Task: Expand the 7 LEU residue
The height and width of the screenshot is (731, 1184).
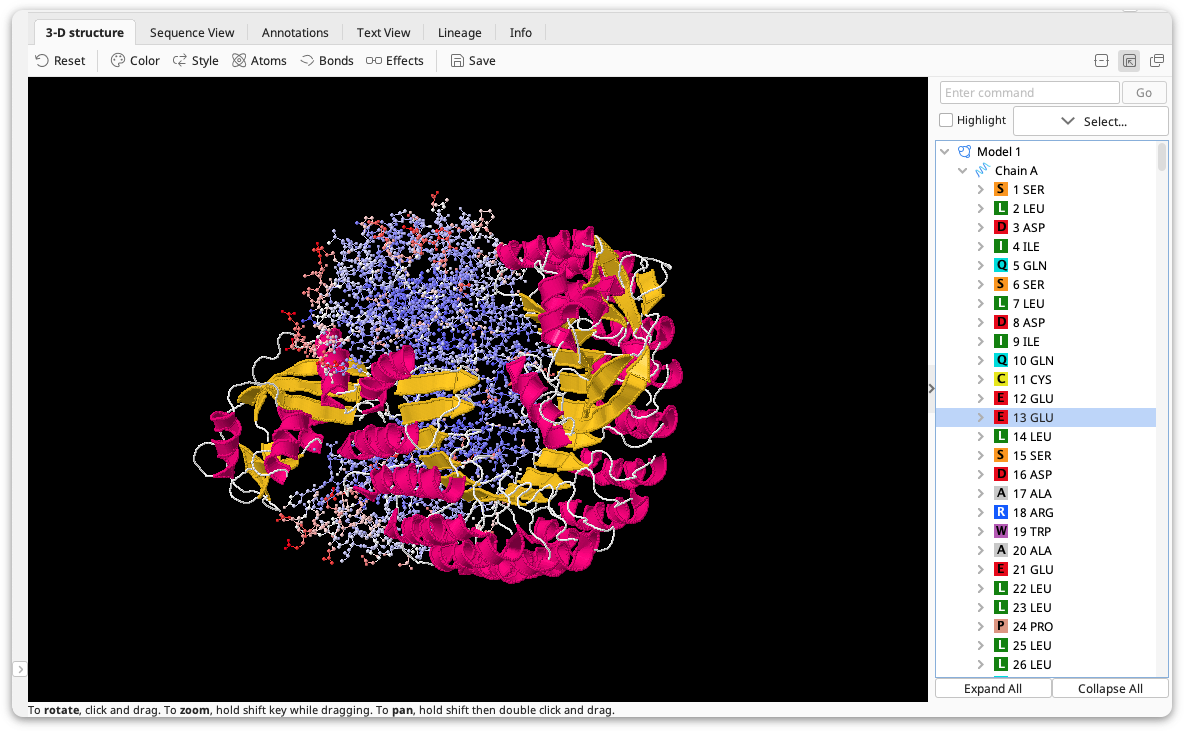Action: [980, 304]
